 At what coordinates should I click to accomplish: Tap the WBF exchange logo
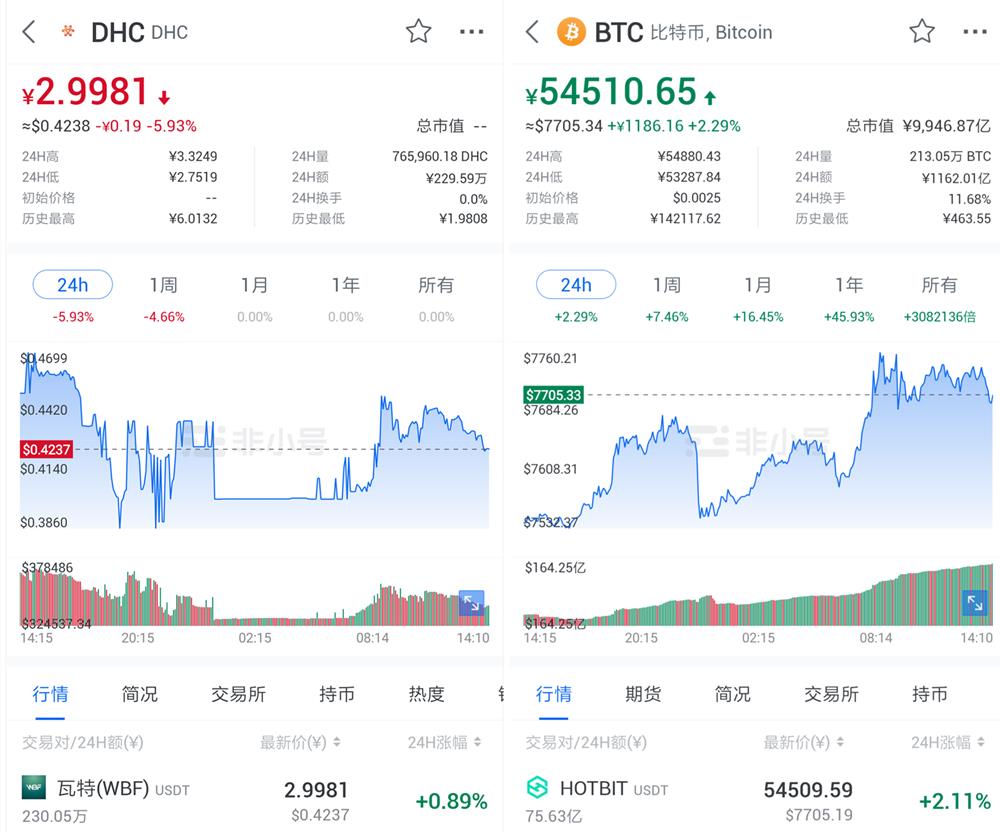coord(34,787)
